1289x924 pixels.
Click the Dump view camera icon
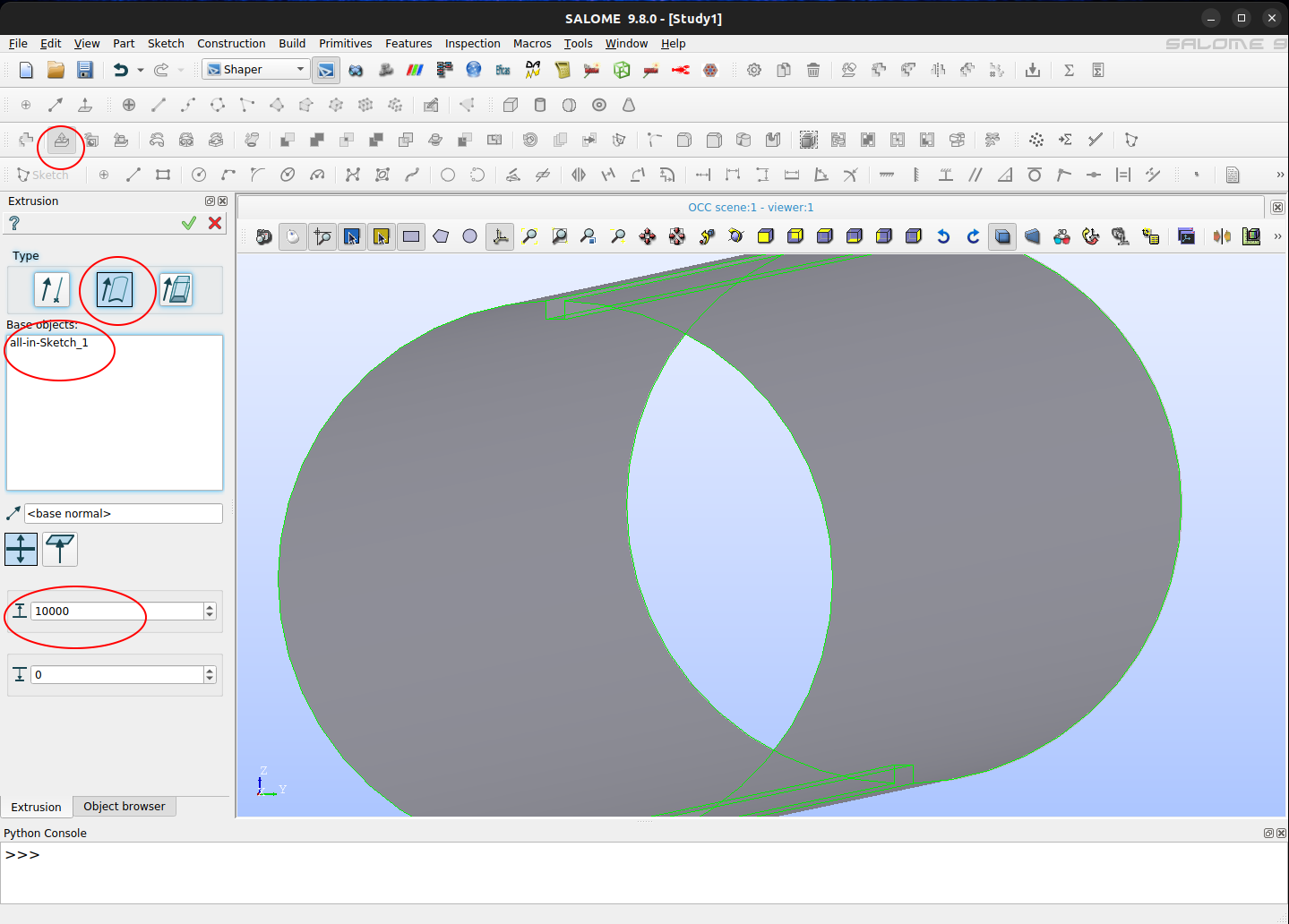[263, 236]
